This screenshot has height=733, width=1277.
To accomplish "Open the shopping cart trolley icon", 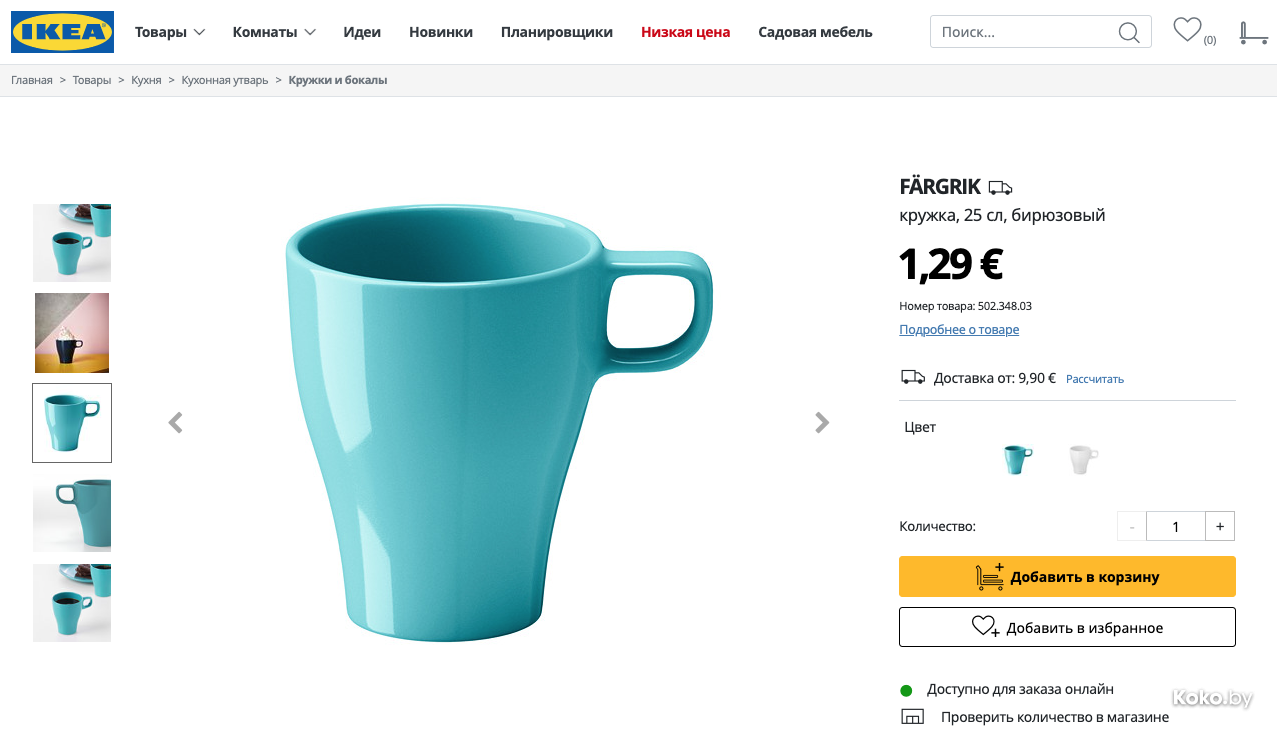I will pos(1252,33).
